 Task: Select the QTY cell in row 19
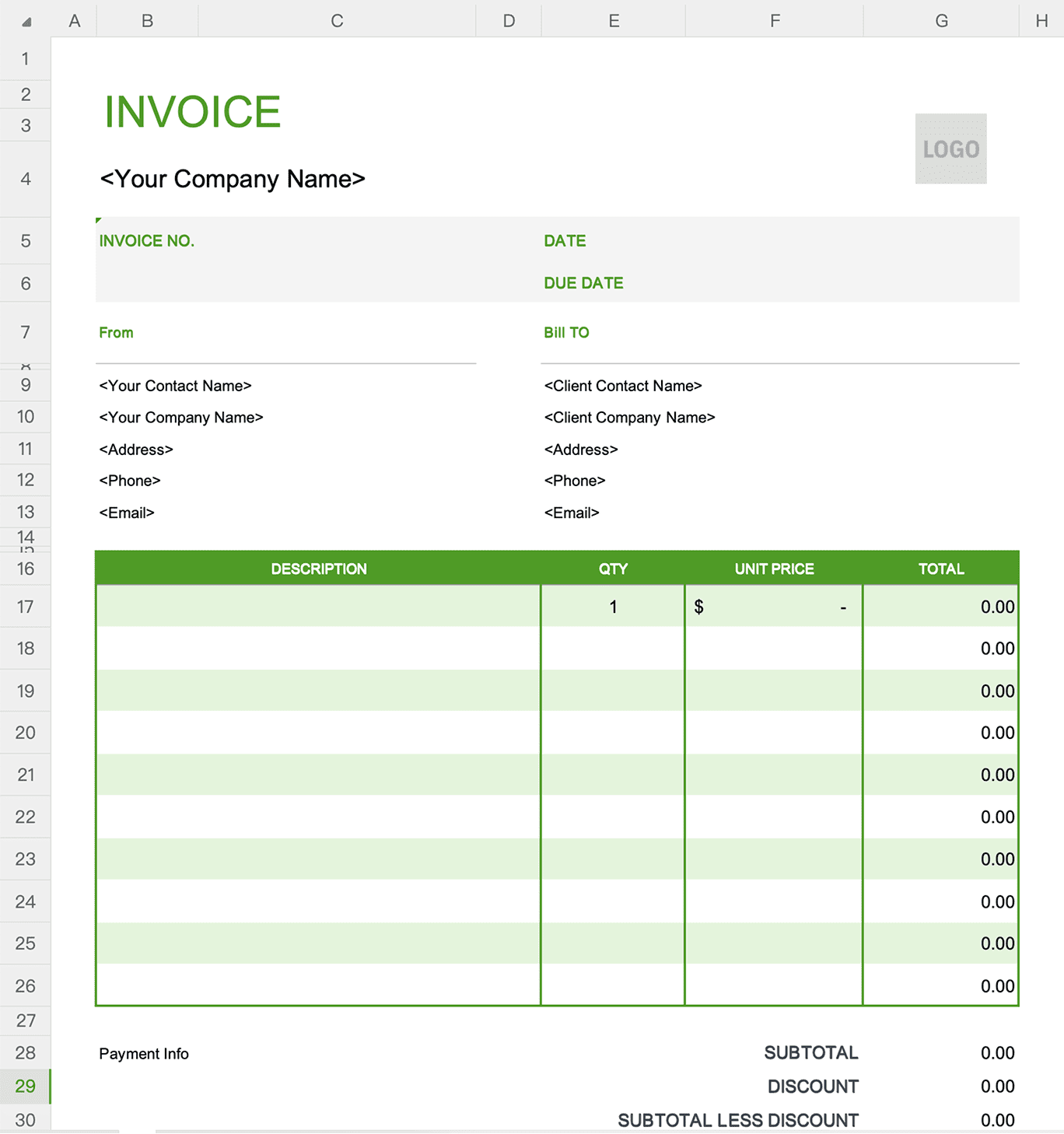click(613, 691)
